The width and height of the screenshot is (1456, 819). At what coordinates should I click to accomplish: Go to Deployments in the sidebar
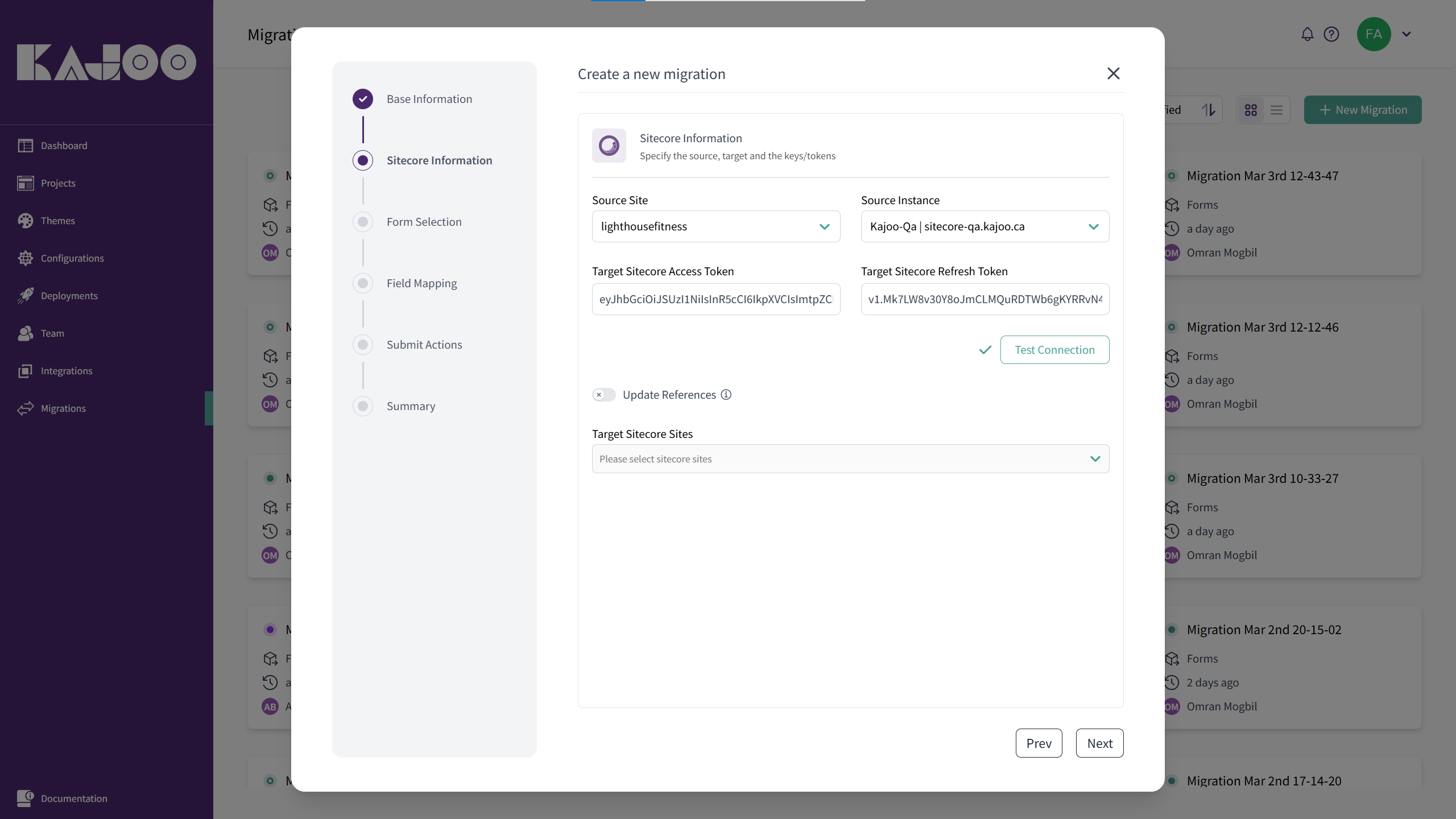tap(69, 296)
